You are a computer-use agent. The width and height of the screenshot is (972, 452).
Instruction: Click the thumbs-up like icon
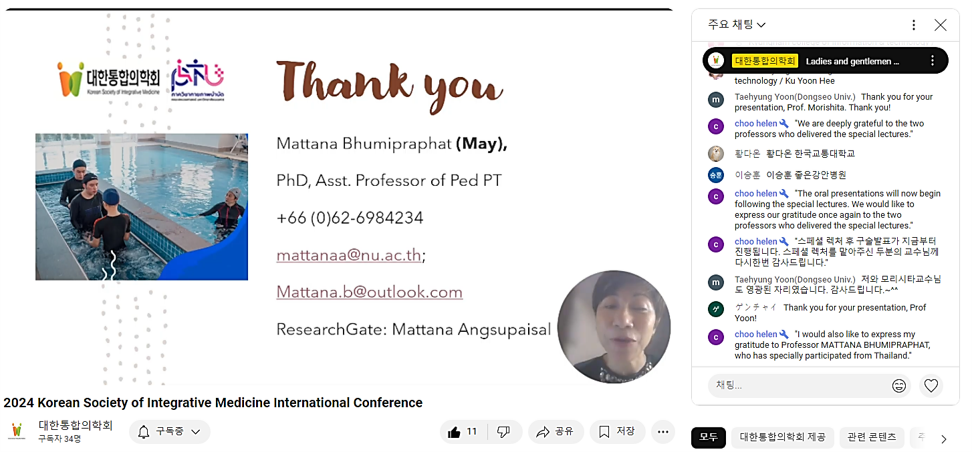(x=455, y=432)
